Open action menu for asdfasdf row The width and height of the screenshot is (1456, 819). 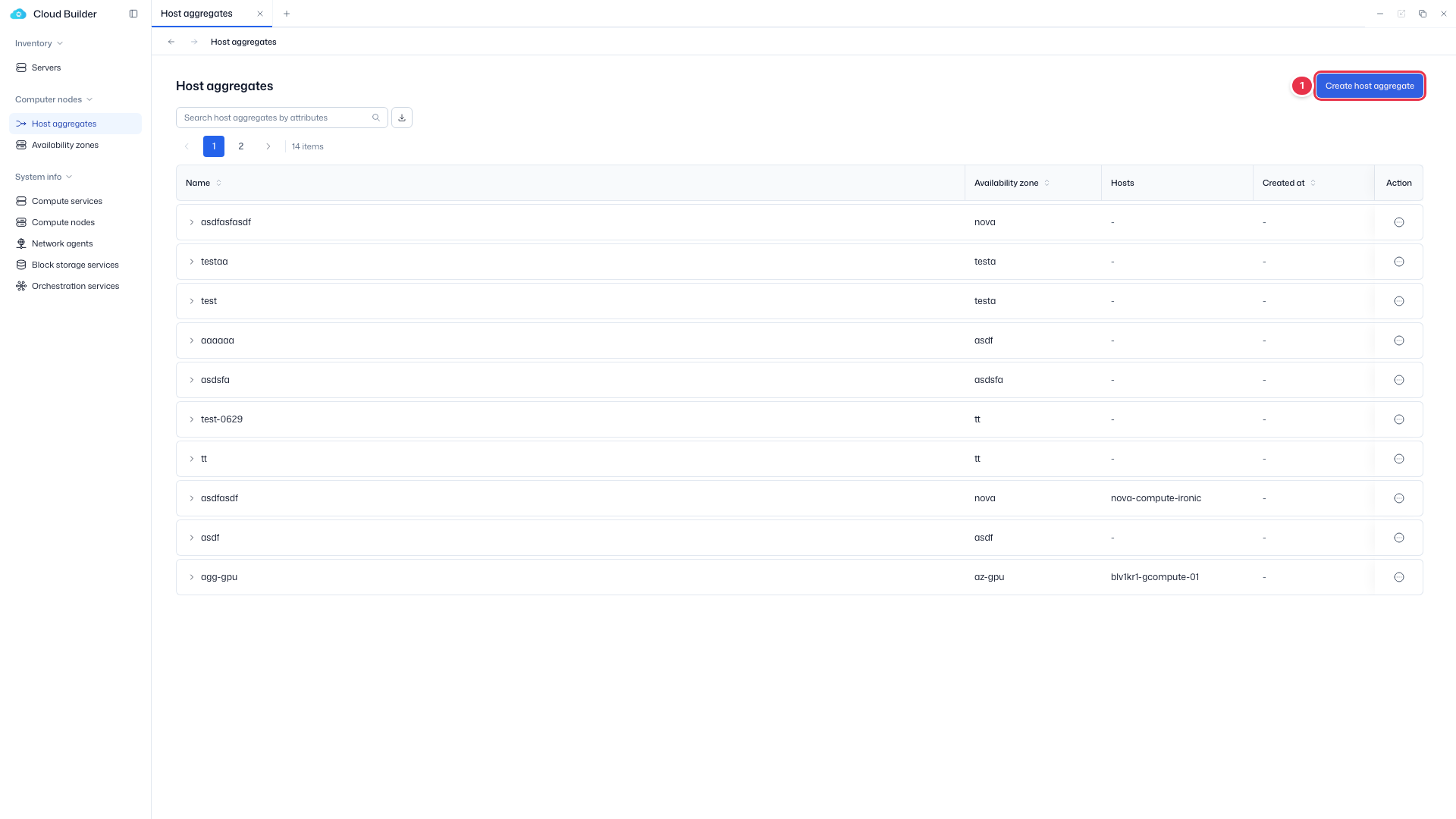(x=1399, y=498)
